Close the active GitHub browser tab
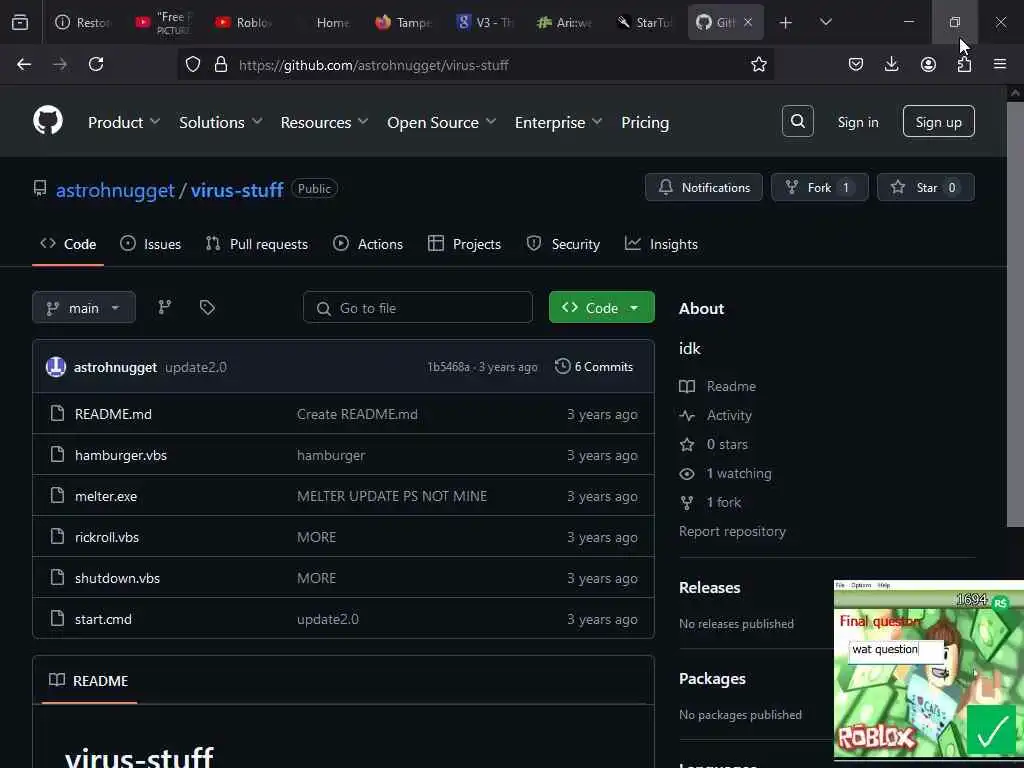The image size is (1024, 768). click(748, 22)
